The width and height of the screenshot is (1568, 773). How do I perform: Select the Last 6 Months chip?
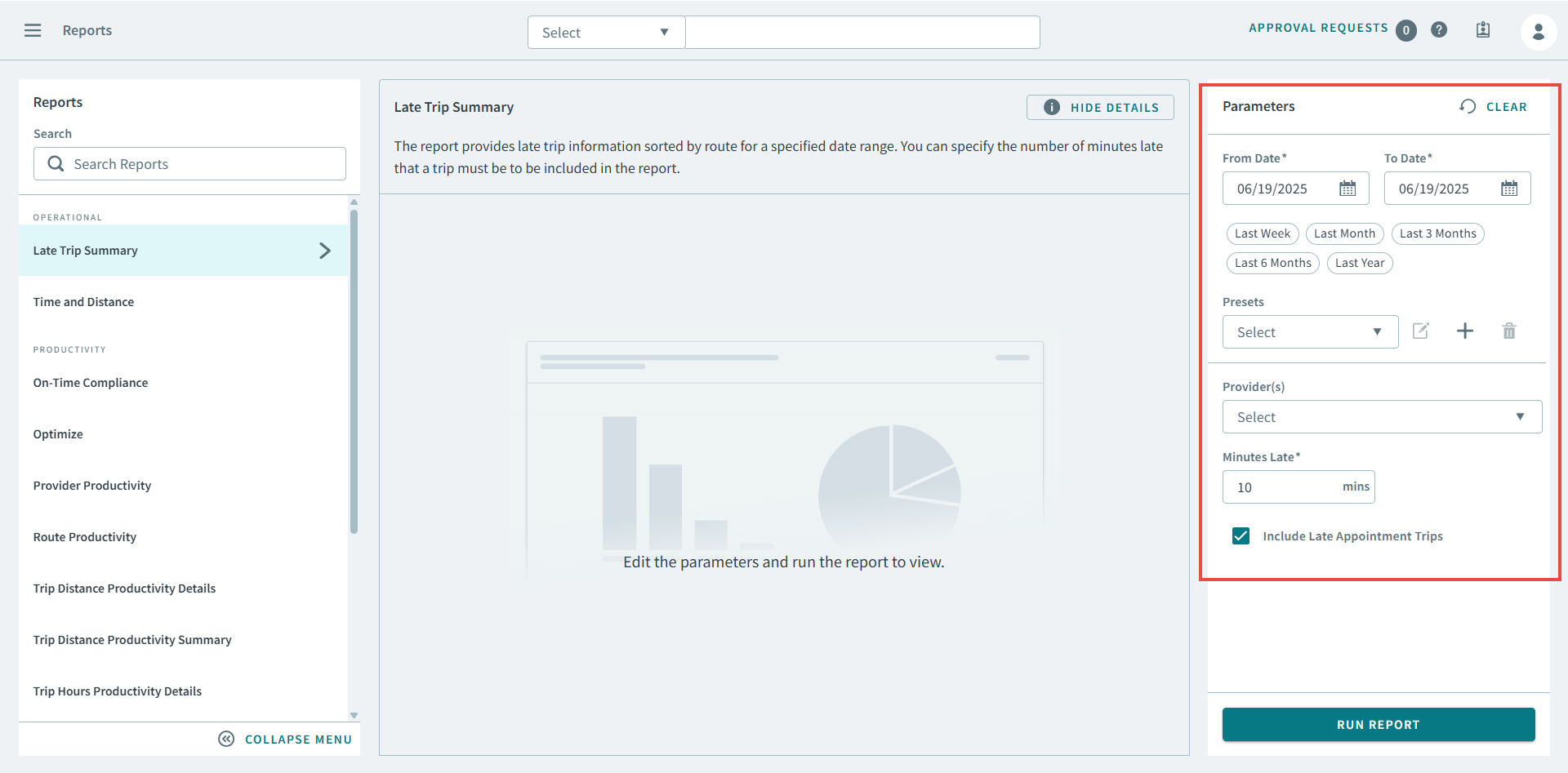1272,263
